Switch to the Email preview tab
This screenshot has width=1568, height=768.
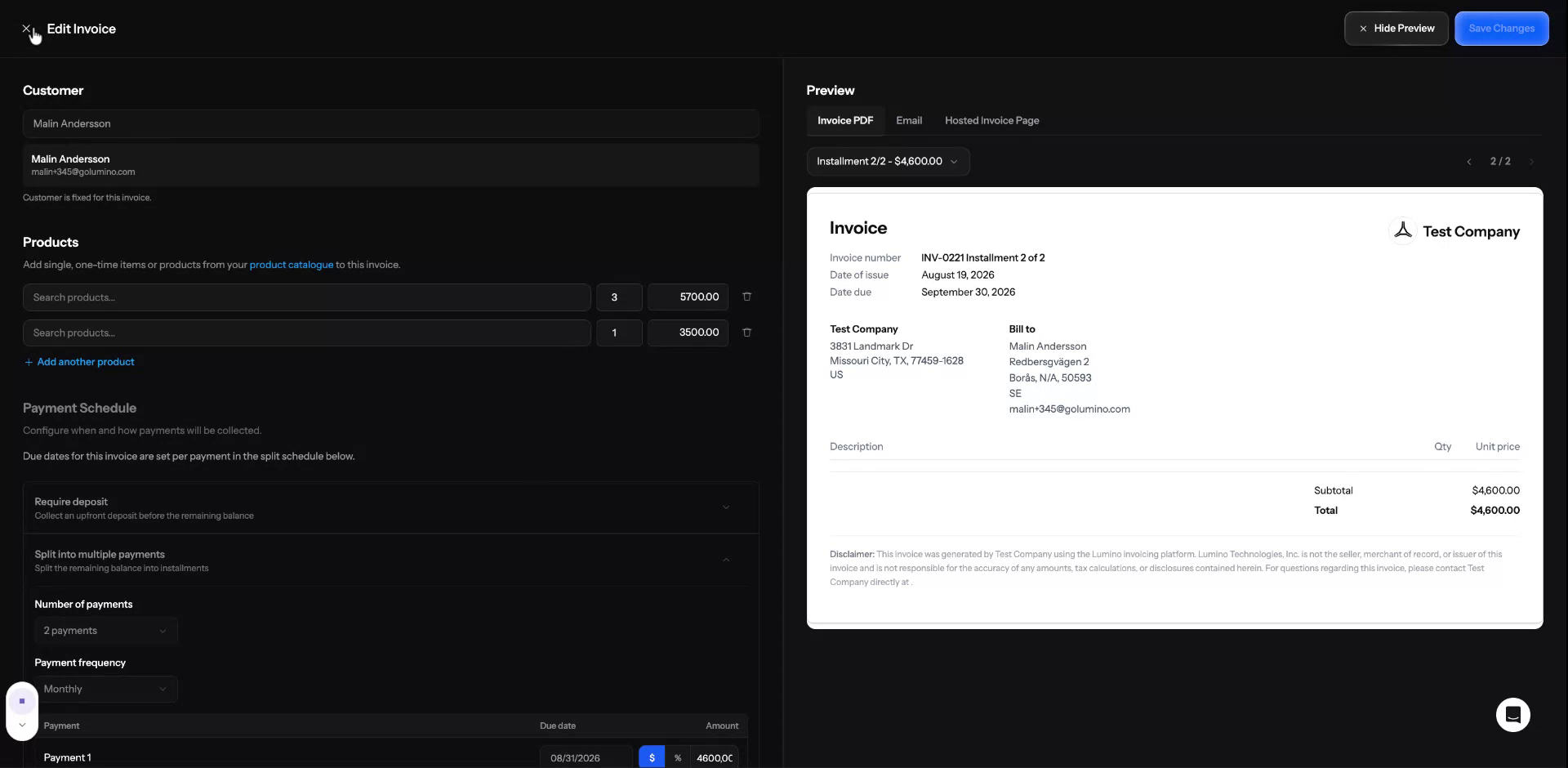pyautogui.click(x=909, y=121)
